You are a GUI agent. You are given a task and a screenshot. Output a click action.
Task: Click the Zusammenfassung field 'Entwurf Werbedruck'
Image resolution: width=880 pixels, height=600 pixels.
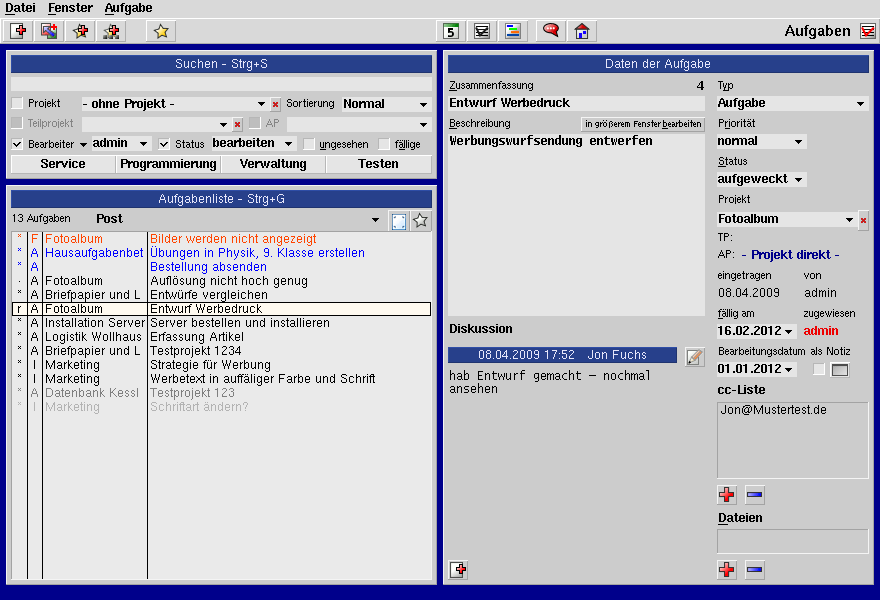(576, 103)
